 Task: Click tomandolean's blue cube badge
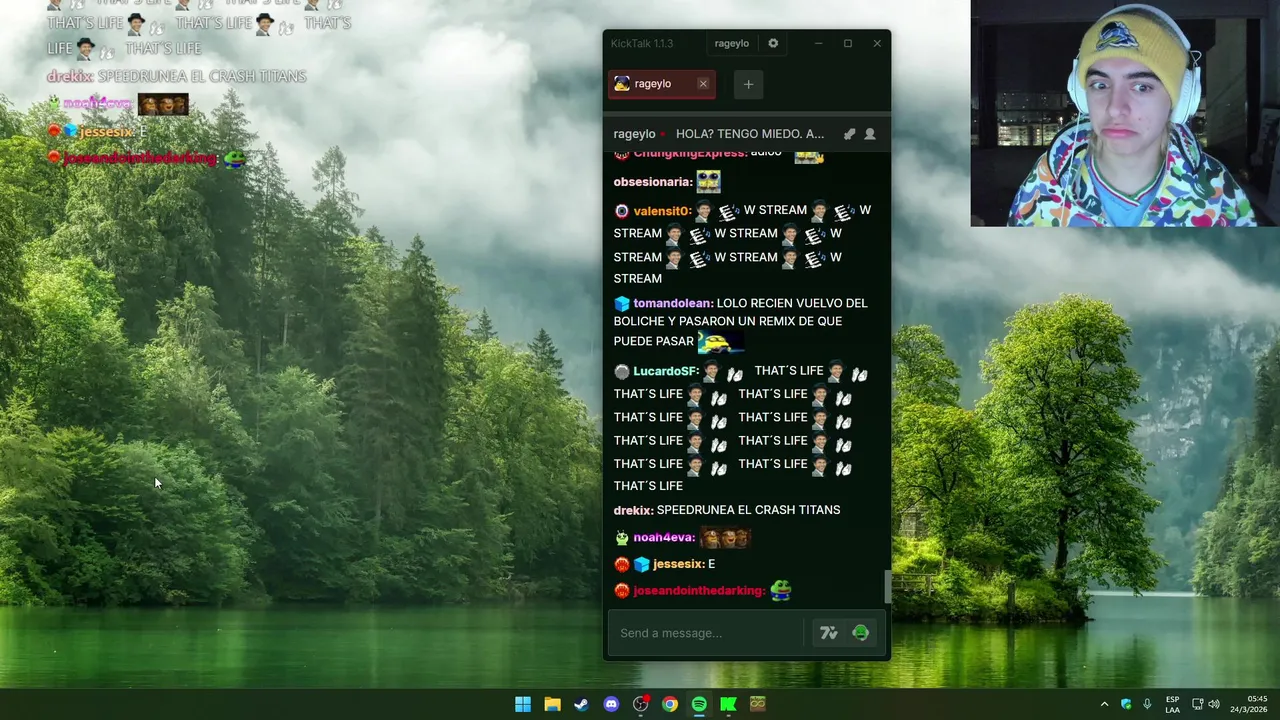tap(622, 303)
